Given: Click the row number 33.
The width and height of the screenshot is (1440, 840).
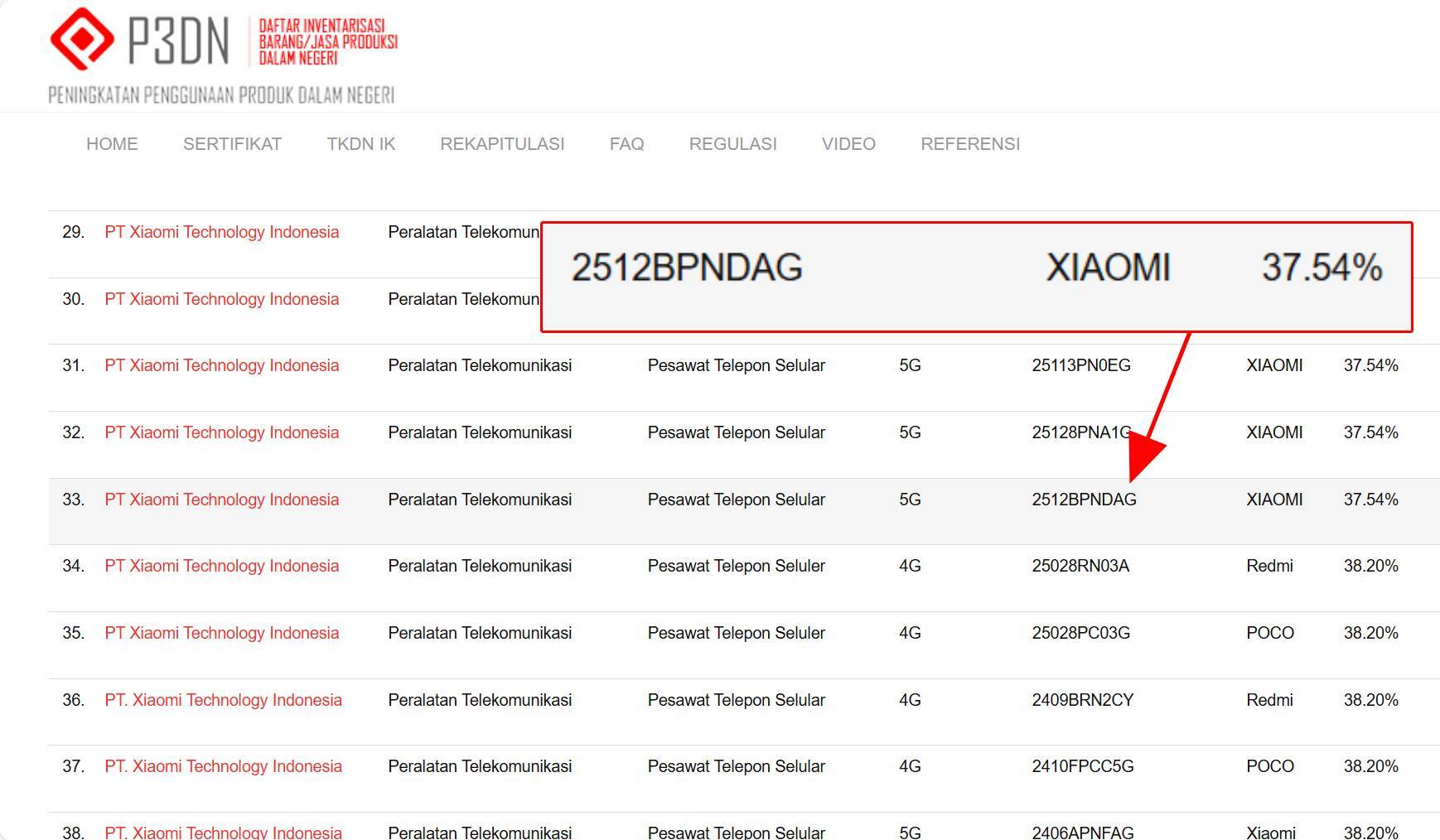Looking at the screenshot, I should point(73,500).
